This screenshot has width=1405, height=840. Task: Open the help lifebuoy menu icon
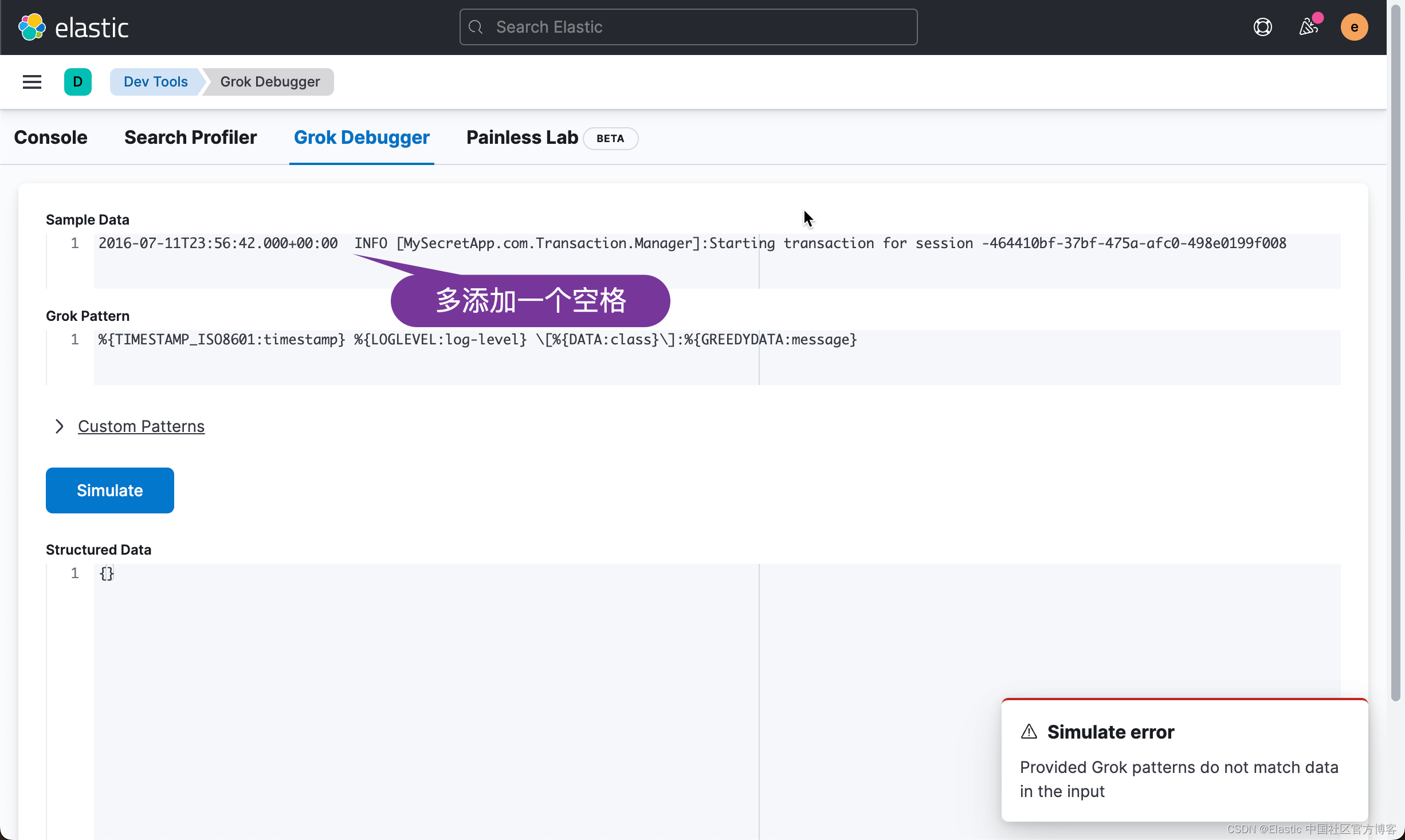click(x=1262, y=27)
